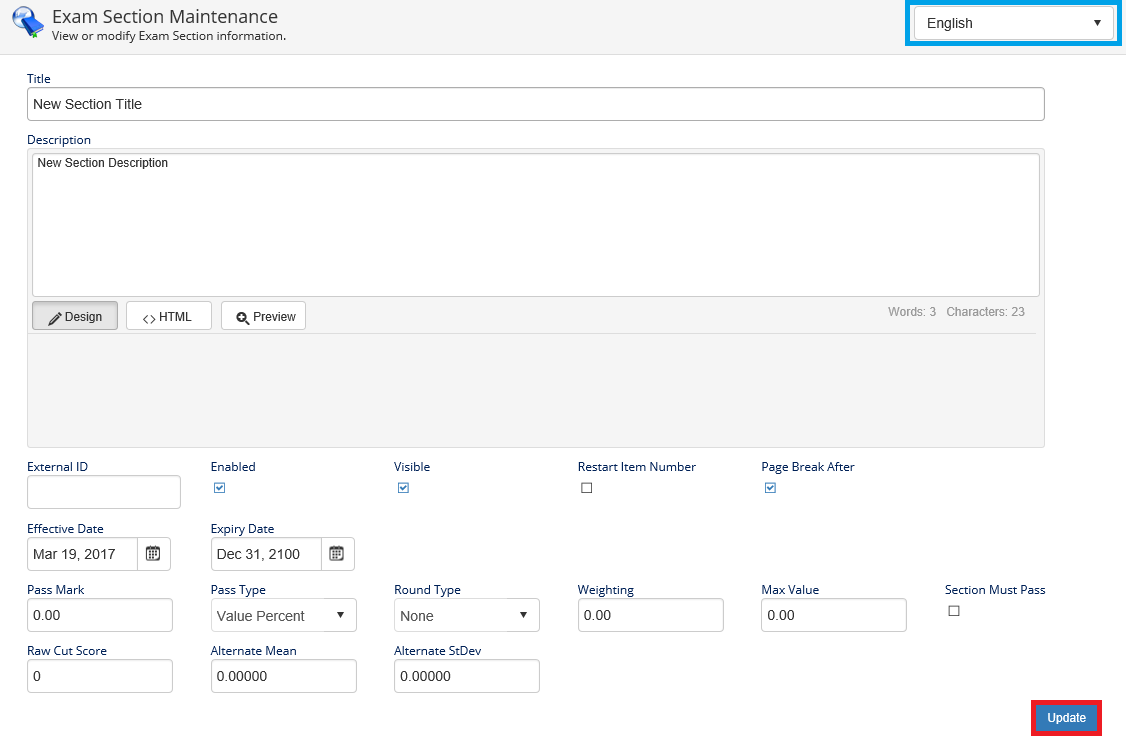Switch editor to HTML view
The height and width of the screenshot is (745, 1126).
pyautogui.click(x=168, y=316)
